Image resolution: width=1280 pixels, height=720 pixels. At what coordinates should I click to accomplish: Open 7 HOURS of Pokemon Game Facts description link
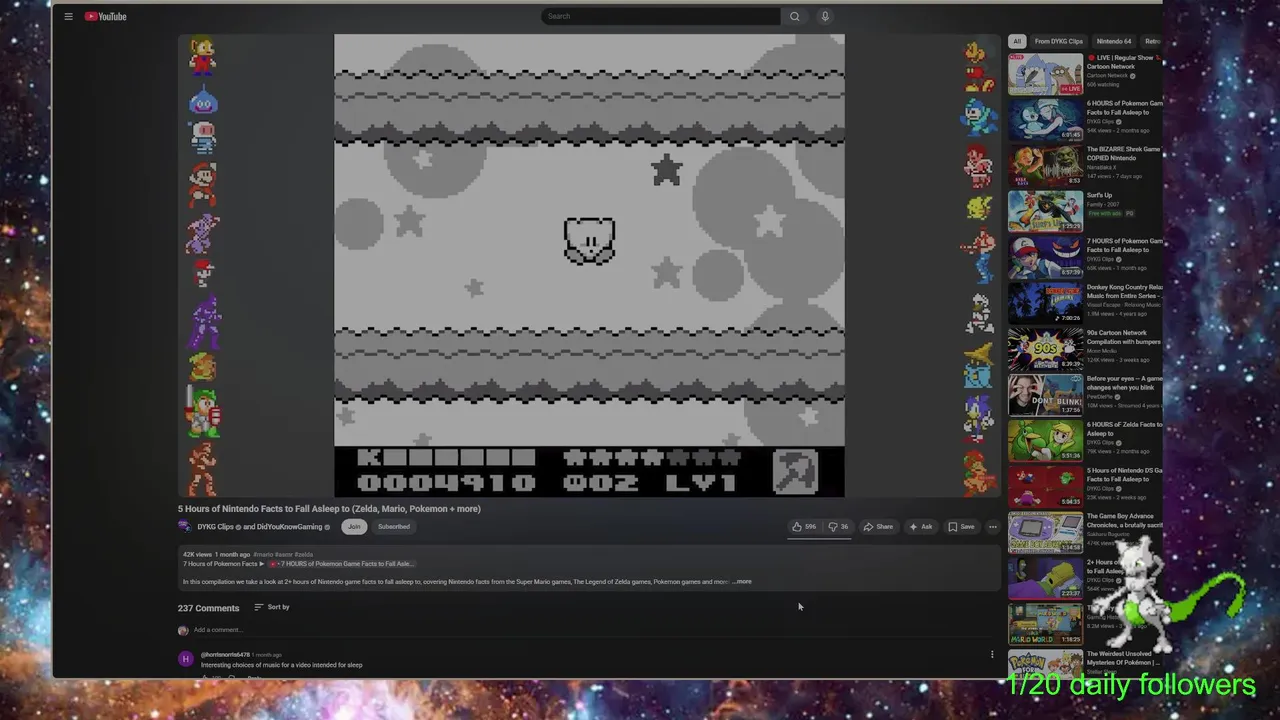coord(342,564)
